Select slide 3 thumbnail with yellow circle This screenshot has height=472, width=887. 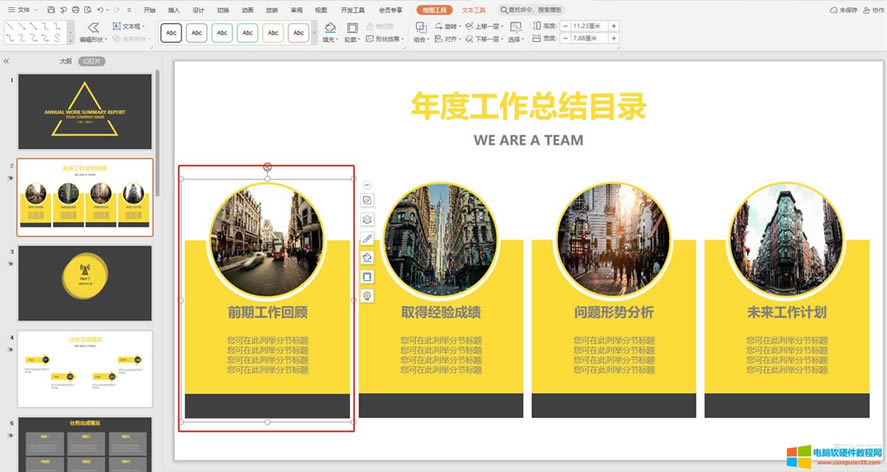(x=85, y=283)
